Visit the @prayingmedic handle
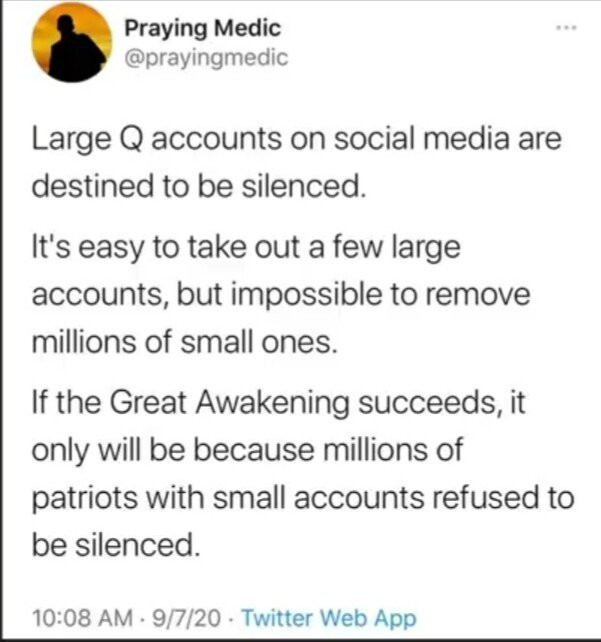Screen dimensions: 601x642 [207, 57]
